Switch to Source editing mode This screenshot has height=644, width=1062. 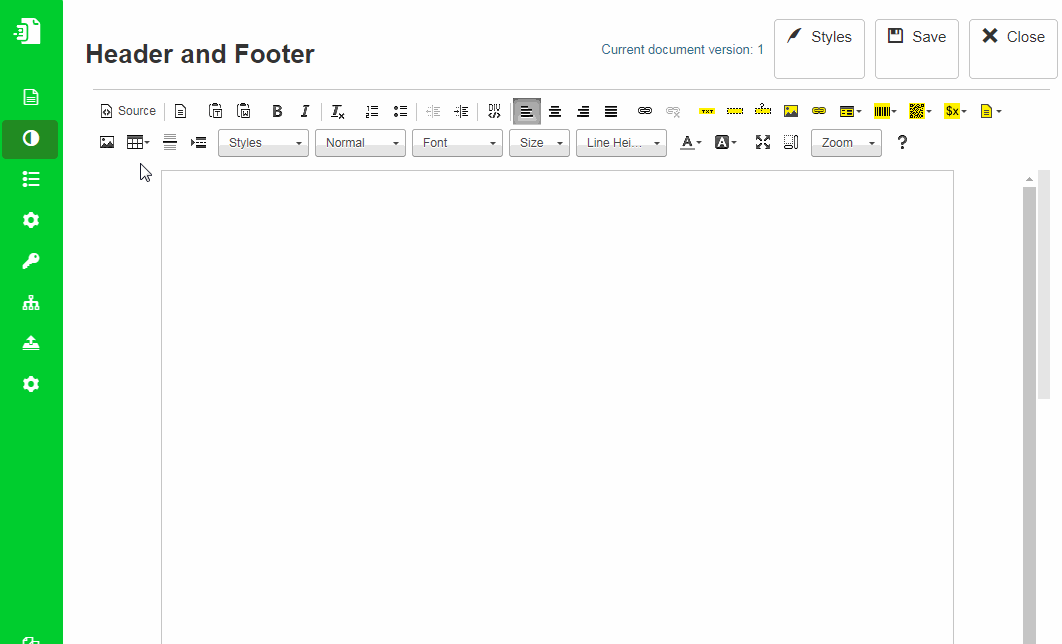pos(127,111)
